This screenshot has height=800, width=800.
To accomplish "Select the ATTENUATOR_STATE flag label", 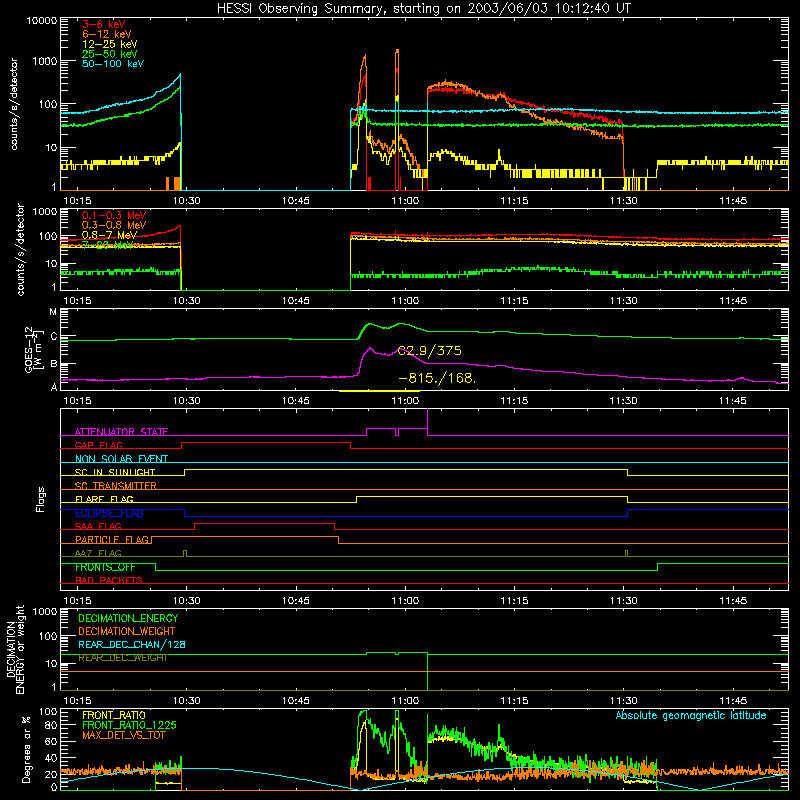I will point(121,432).
